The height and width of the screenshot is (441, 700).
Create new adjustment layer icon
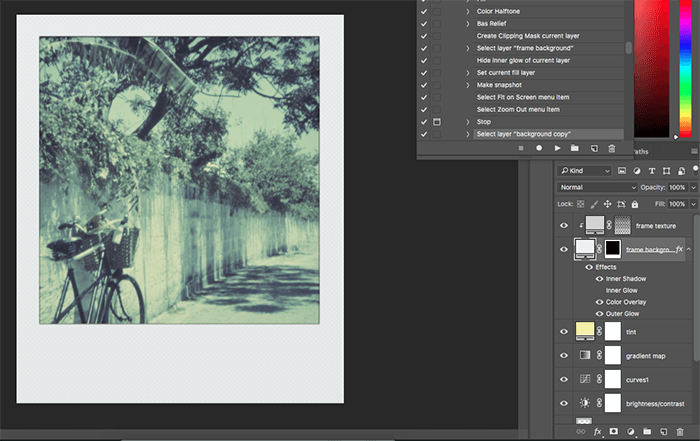tap(631, 432)
